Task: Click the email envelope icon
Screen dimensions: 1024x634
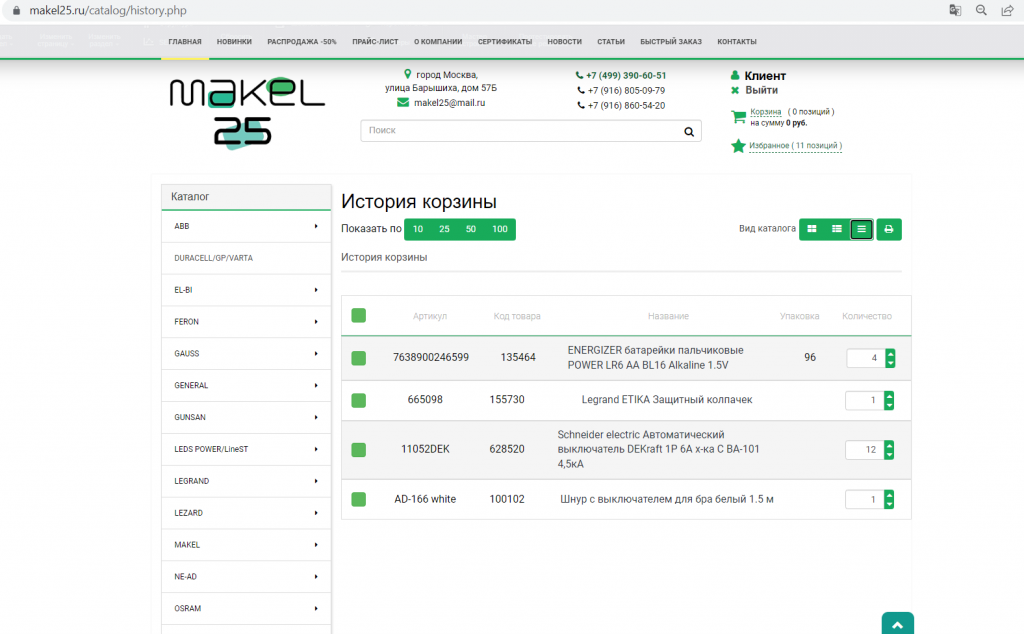Action: click(403, 103)
